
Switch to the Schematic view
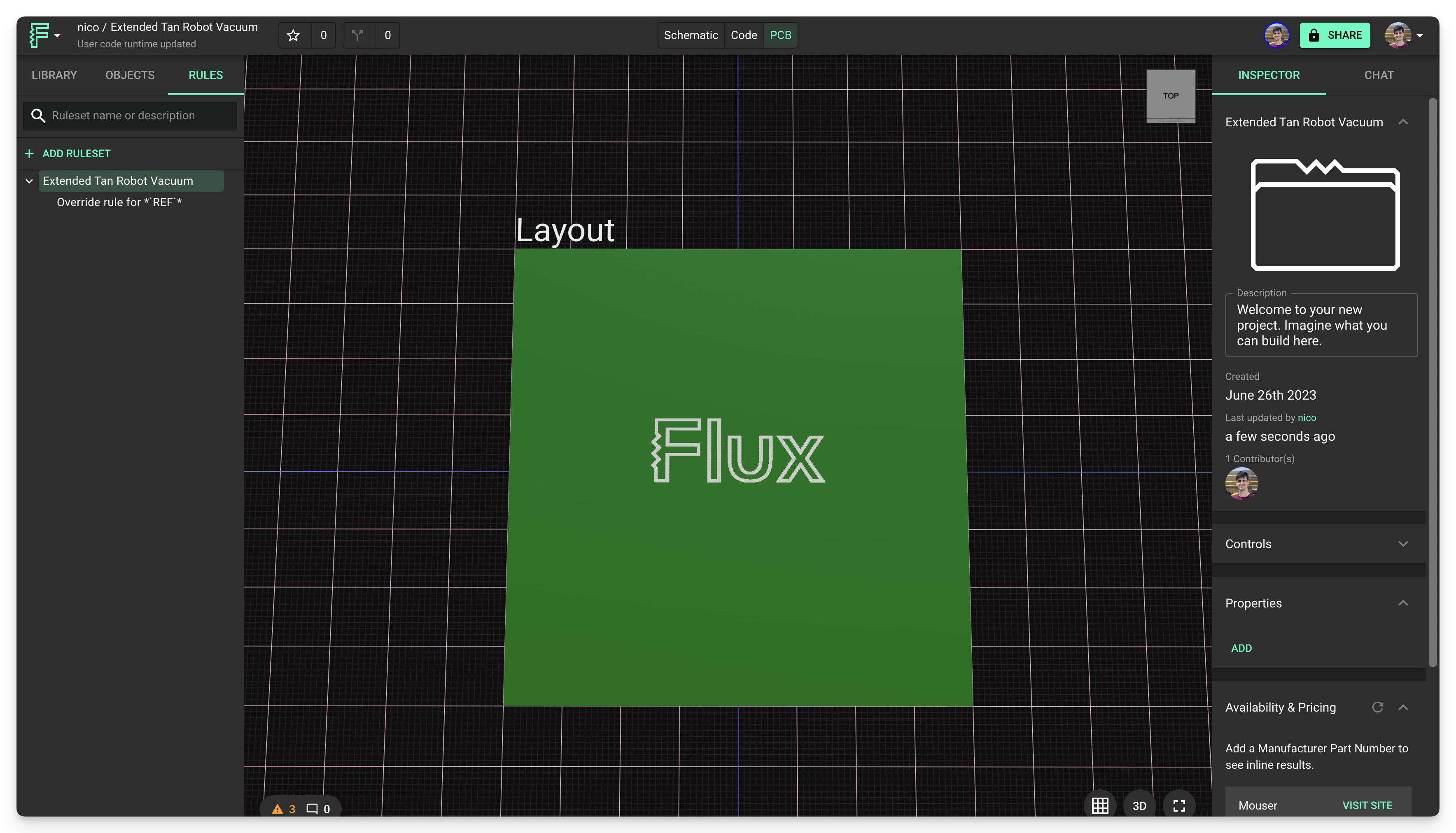(x=691, y=35)
